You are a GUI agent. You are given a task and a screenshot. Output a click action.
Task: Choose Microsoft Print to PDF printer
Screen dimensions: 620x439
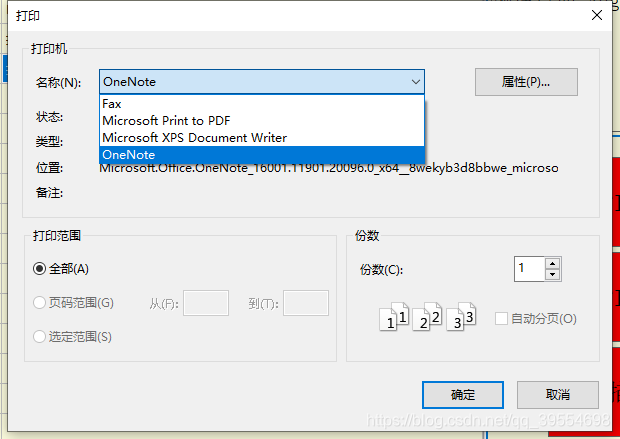(262, 121)
